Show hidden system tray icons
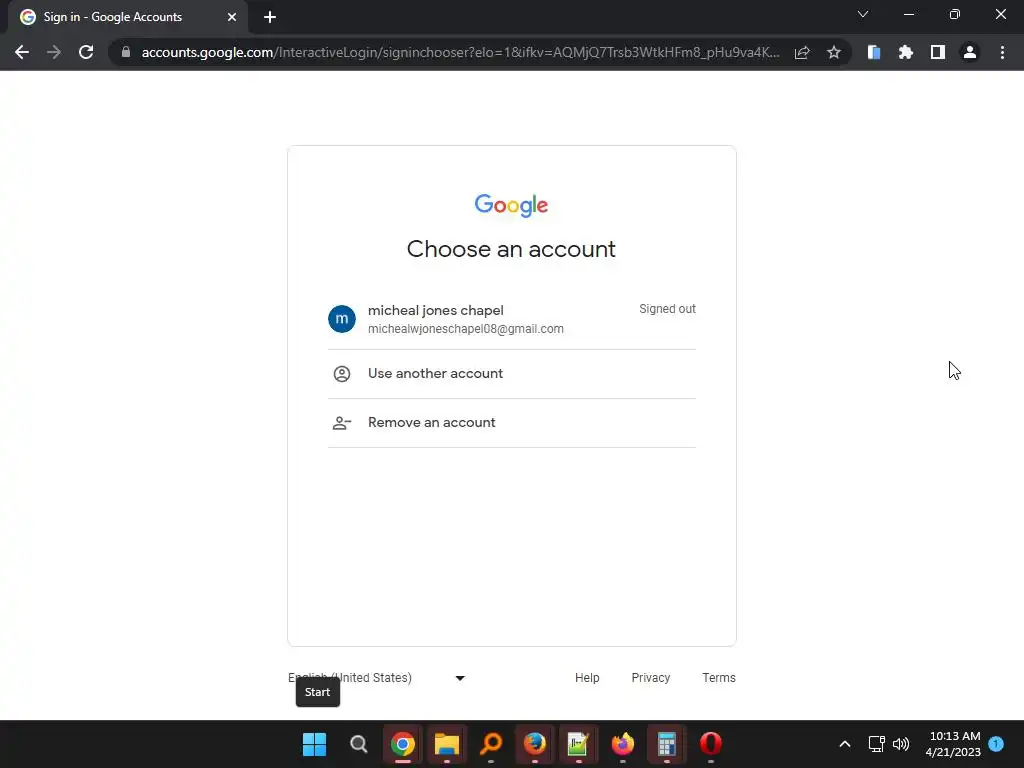This screenshot has height=768, width=1024. coord(844,744)
